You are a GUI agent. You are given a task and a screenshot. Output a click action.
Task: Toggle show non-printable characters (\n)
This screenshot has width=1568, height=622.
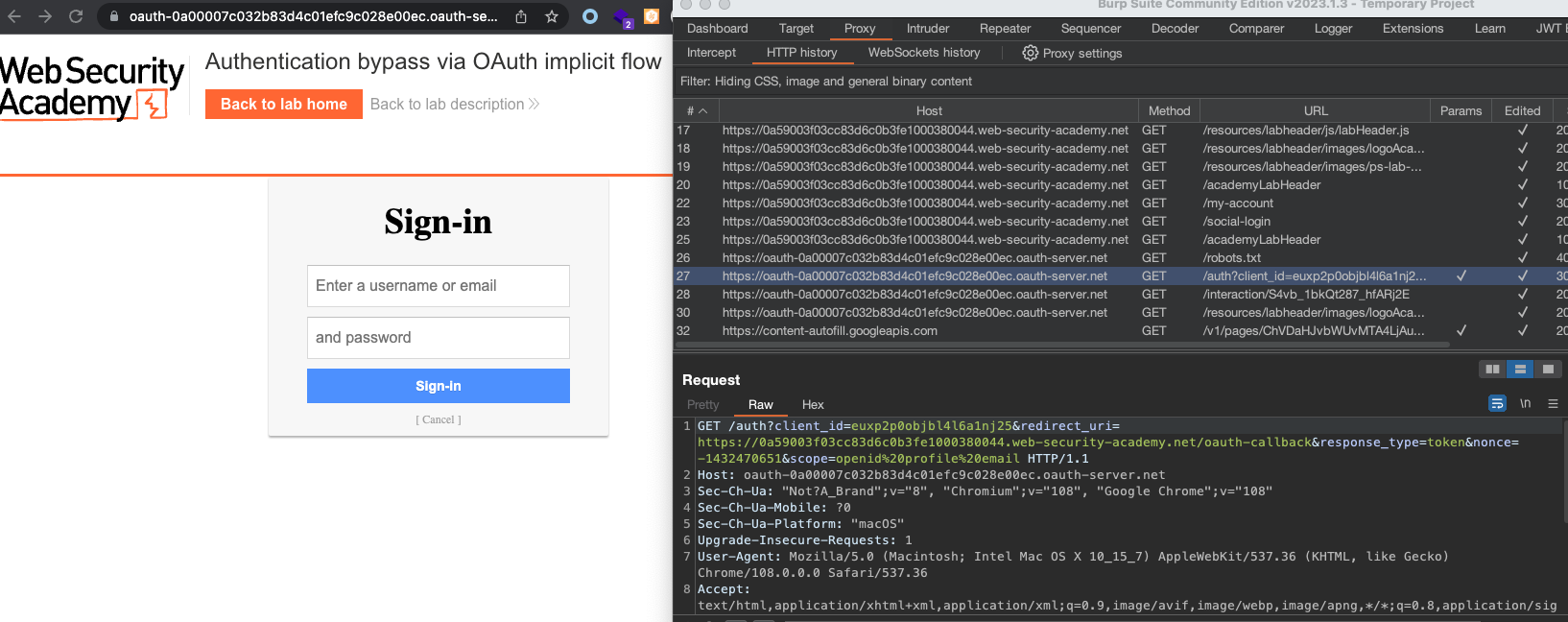click(1525, 404)
